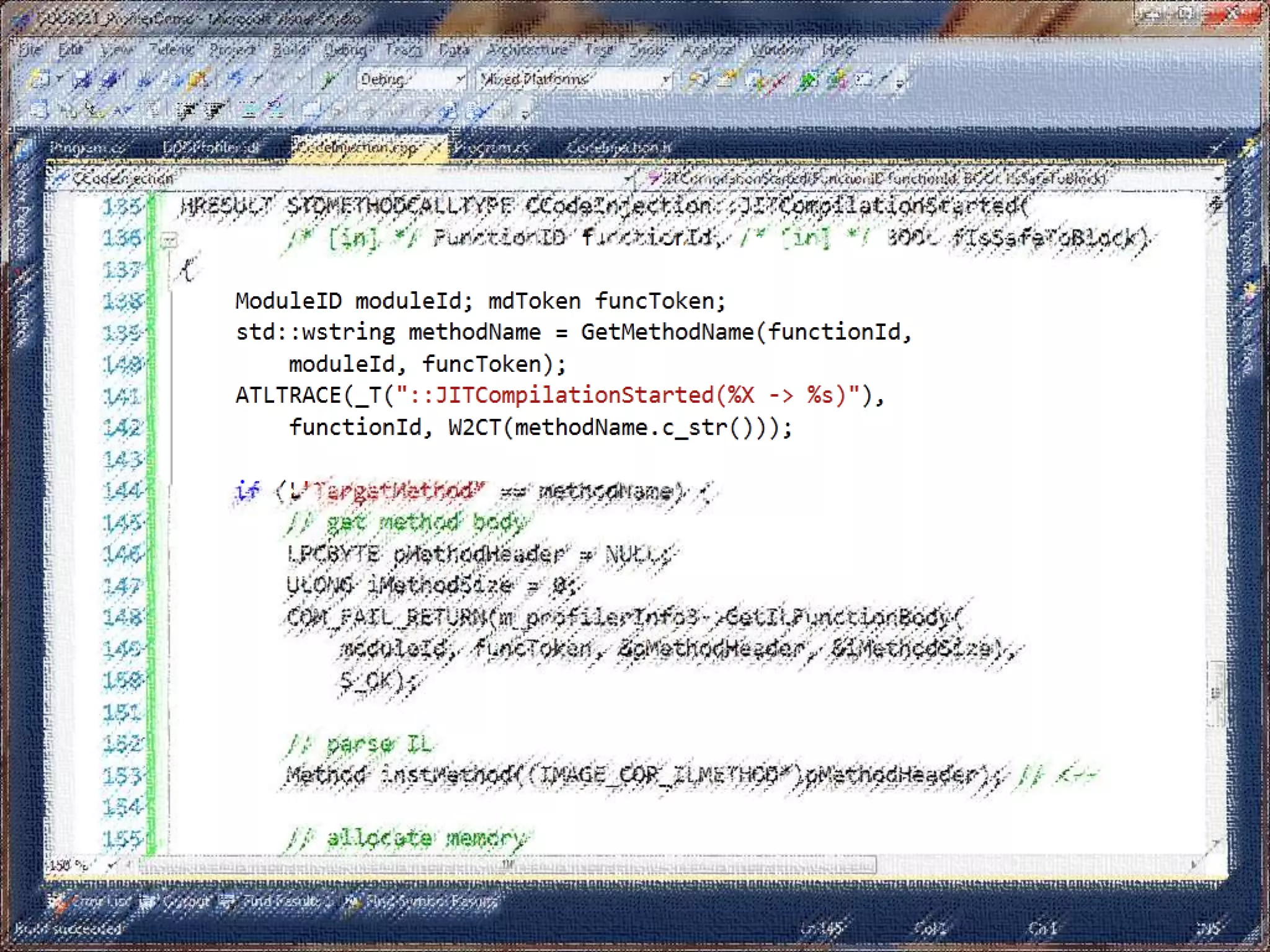Open the Output panel tab
Screen dimensions: 1270x952
175,902
